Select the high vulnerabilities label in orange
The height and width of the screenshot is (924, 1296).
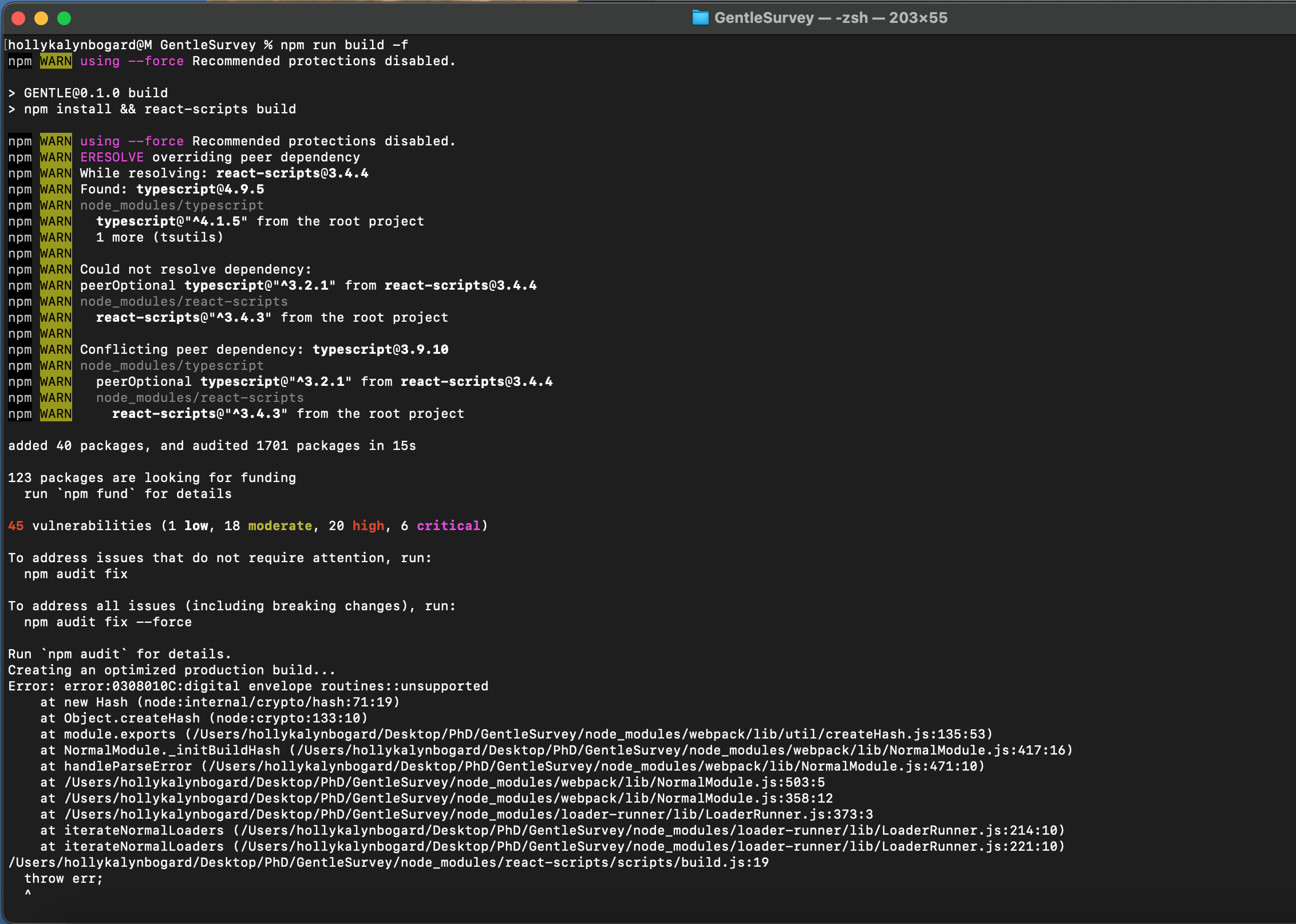point(369,526)
